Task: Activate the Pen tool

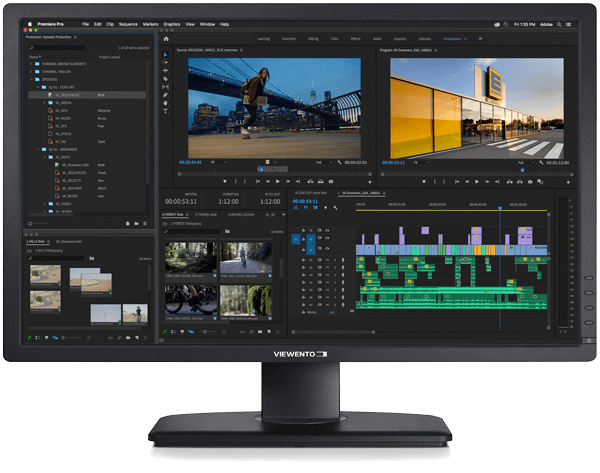Action: point(165,95)
